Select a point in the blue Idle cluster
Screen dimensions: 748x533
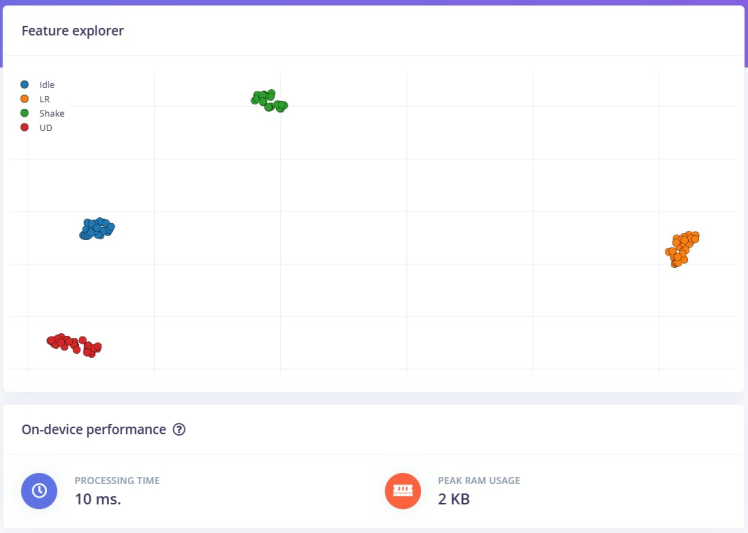[97, 229]
